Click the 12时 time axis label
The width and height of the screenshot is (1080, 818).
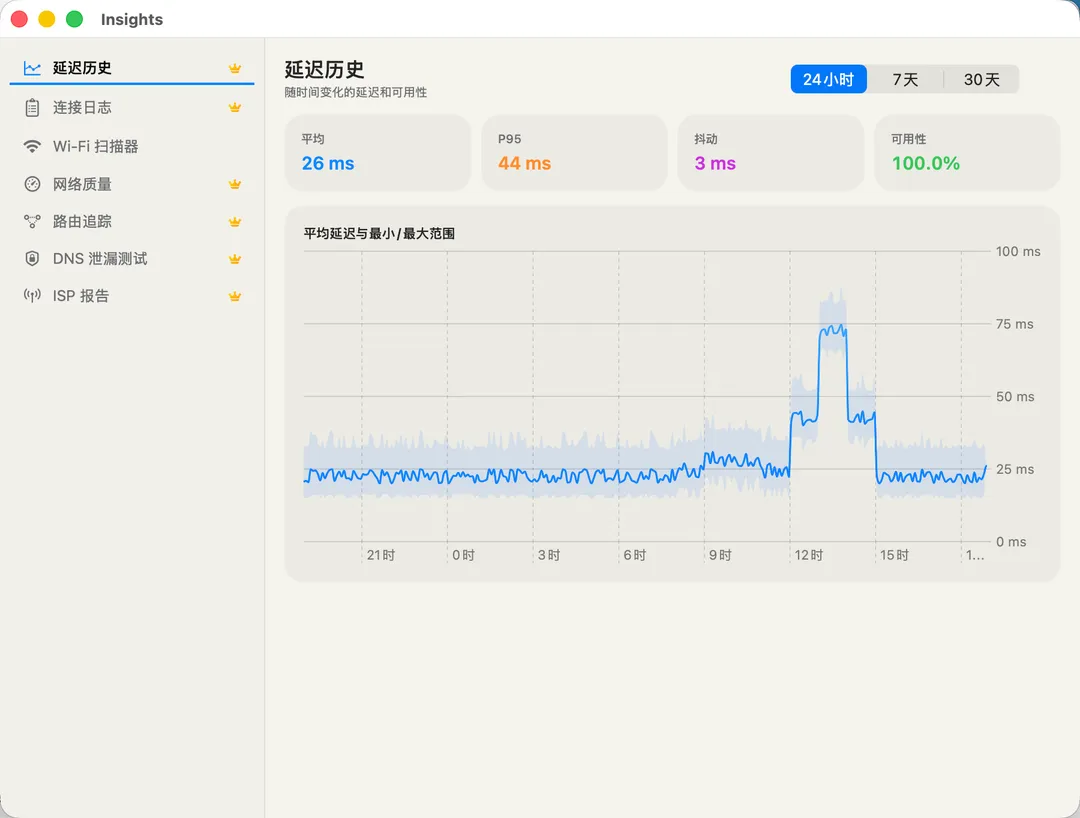tap(809, 555)
